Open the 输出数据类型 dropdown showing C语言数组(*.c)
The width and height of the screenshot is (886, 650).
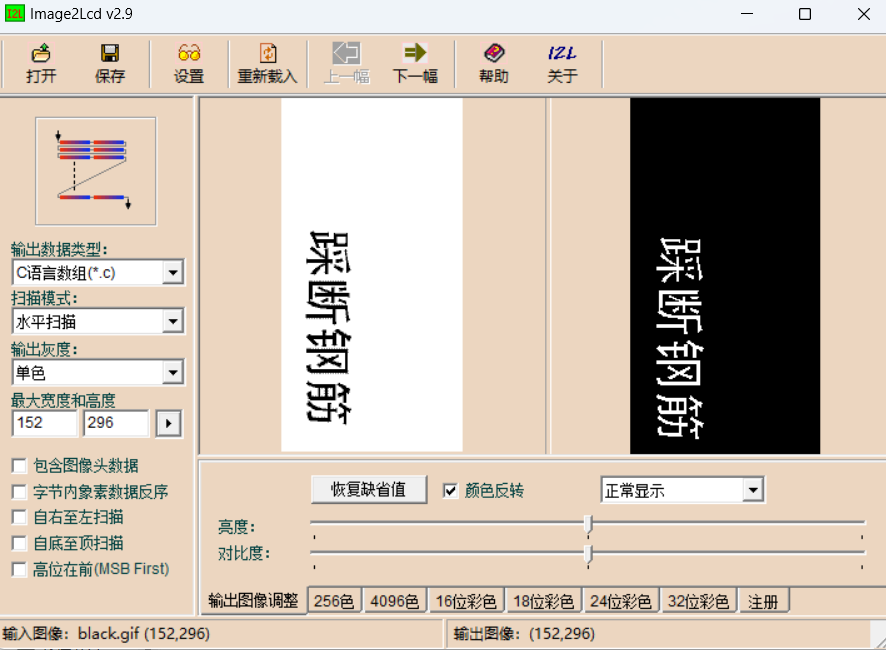point(173,273)
